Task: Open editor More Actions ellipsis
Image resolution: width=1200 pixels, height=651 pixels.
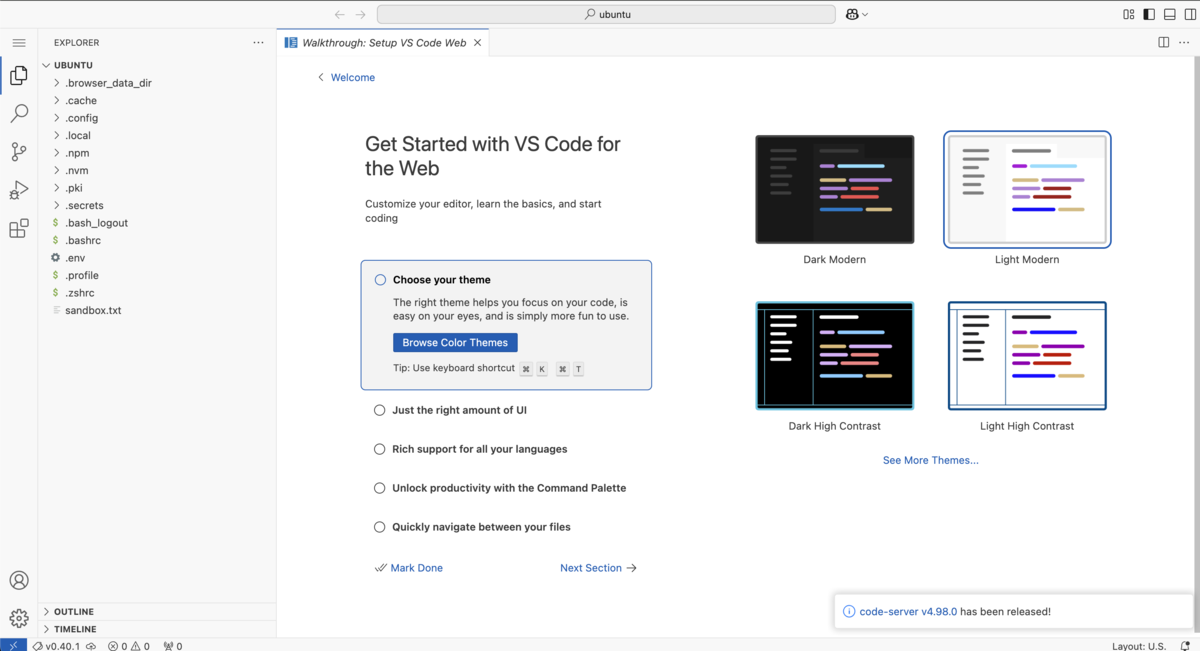Action: click(1185, 43)
